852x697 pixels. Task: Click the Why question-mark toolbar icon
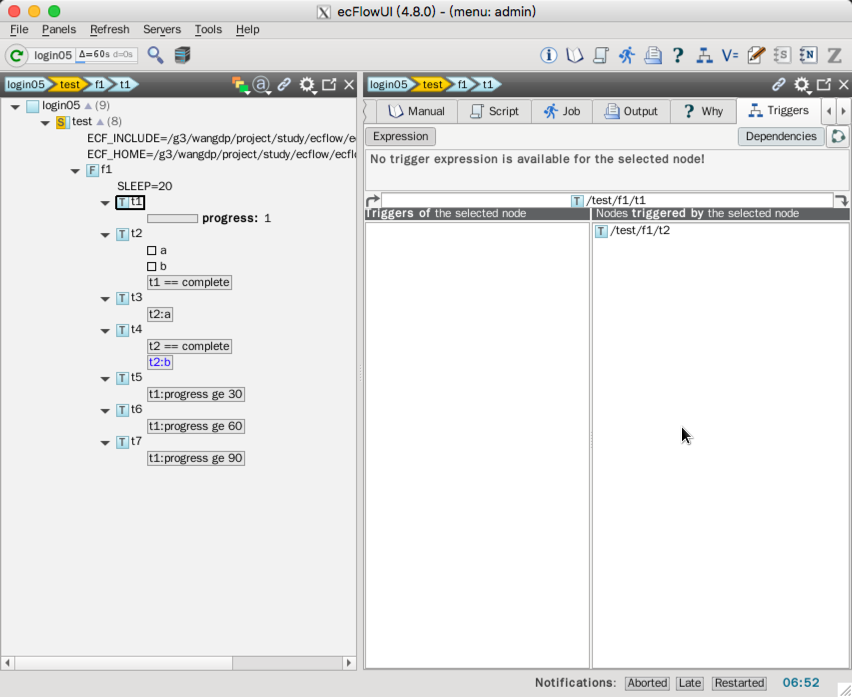tap(678, 55)
